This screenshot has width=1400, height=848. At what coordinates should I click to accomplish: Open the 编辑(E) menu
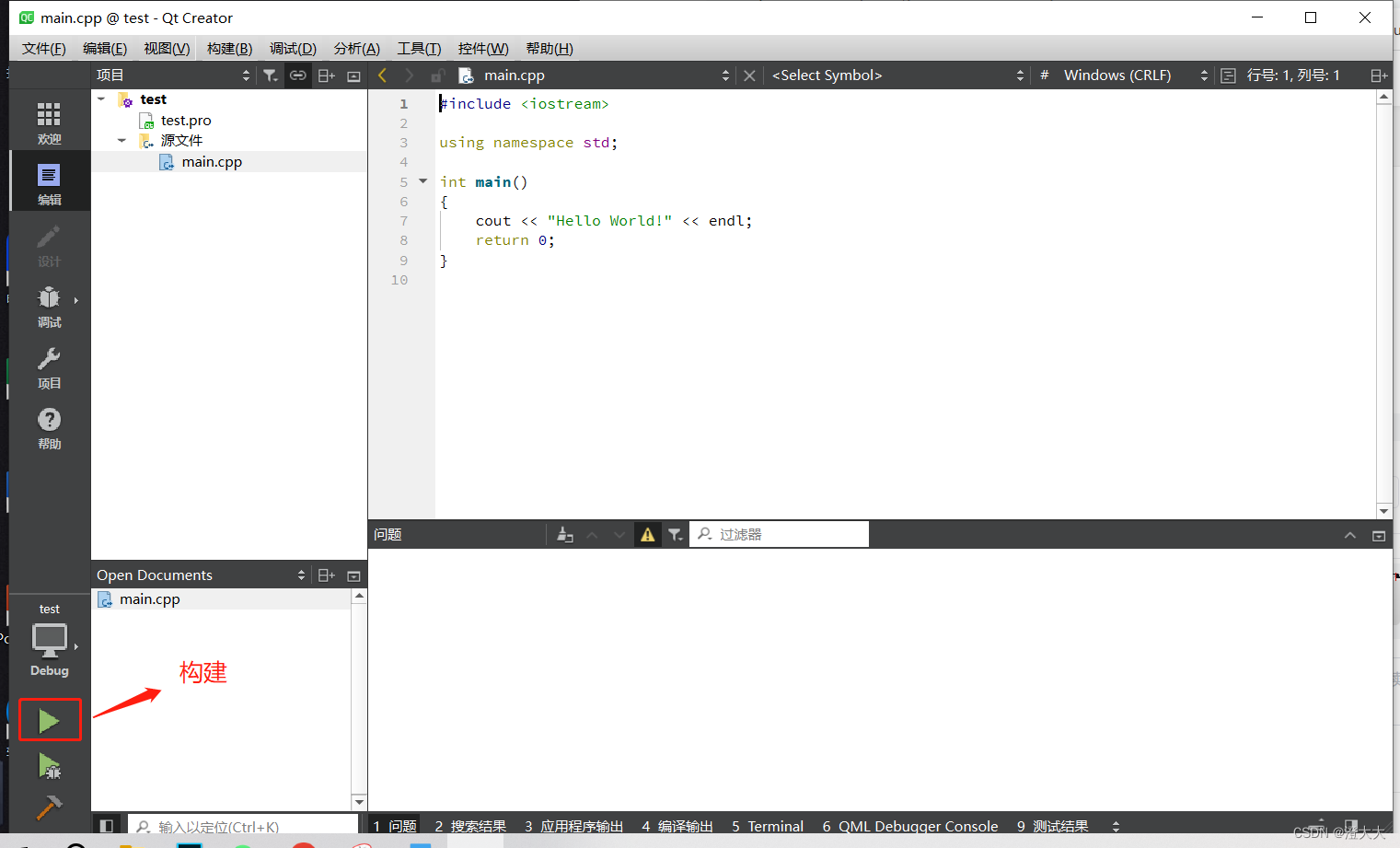[x=105, y=49]
